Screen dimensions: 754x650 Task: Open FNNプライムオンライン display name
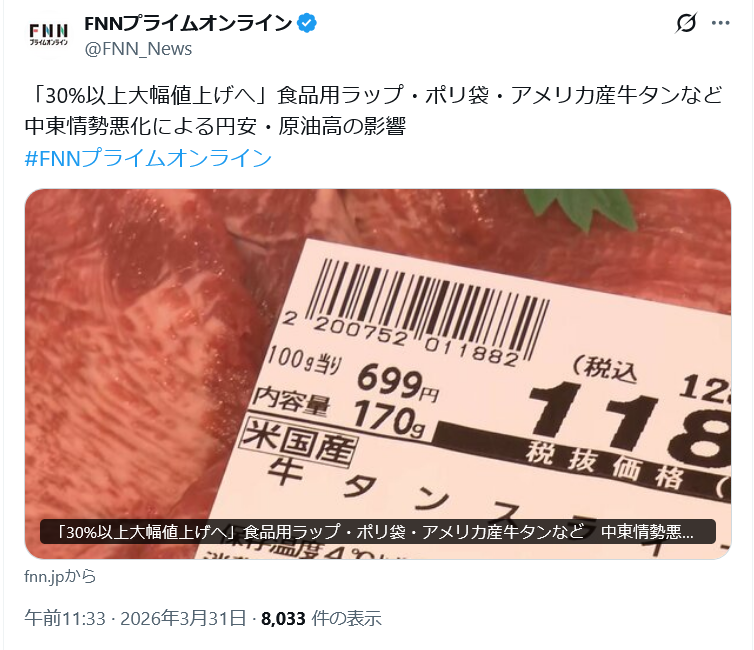[188, 23]
